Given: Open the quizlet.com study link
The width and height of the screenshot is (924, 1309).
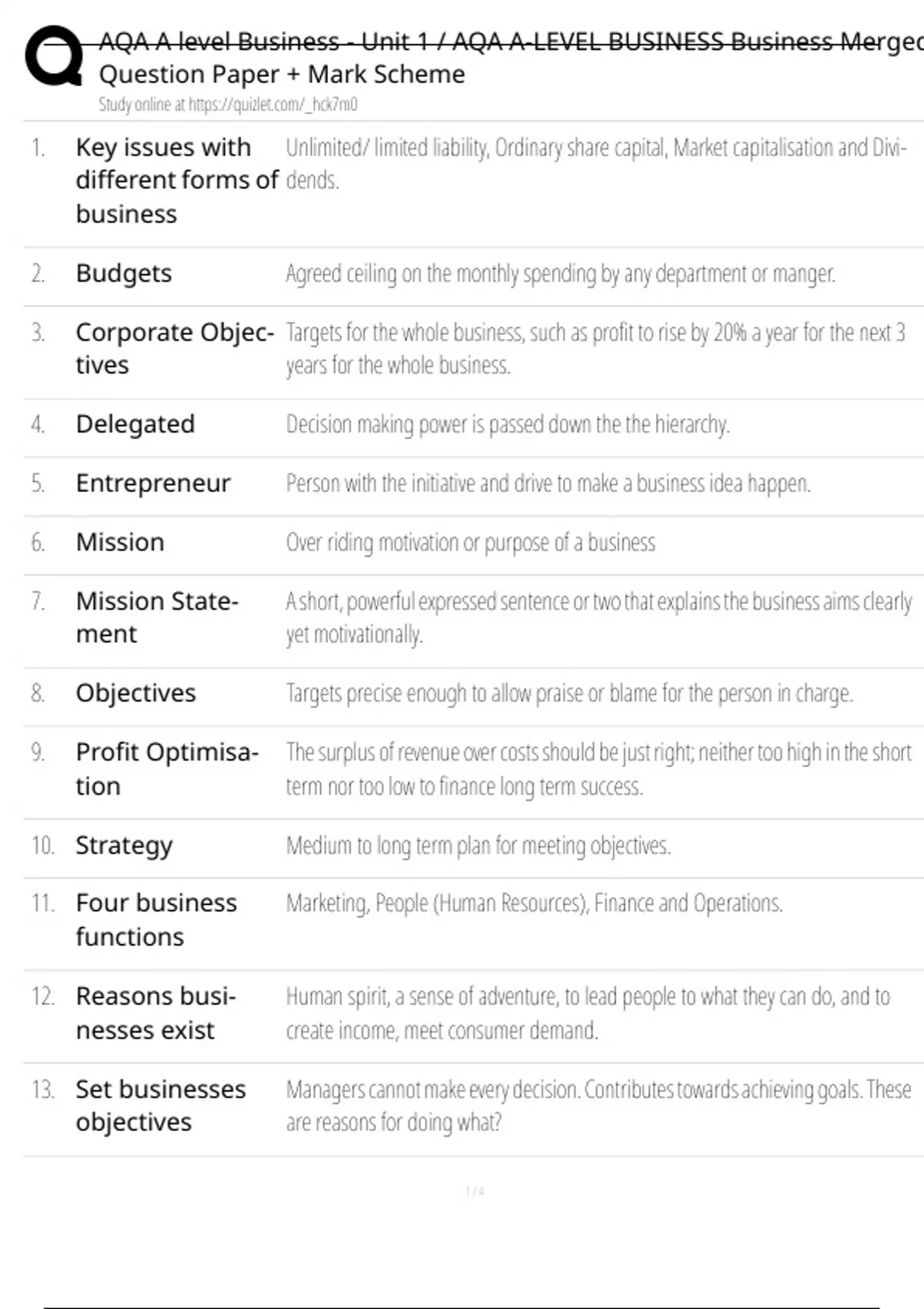Looking at the screenshot, I should point(228,105).
